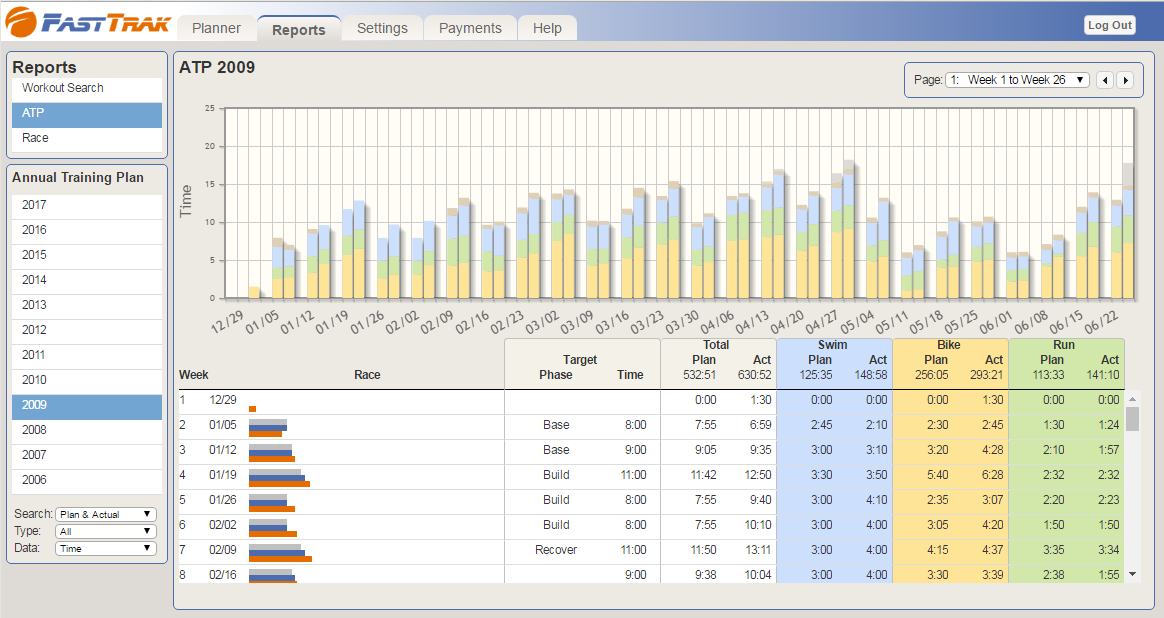Open the Page week range dropdown
Screen dimensions: 1164x618
(1017, 80)
